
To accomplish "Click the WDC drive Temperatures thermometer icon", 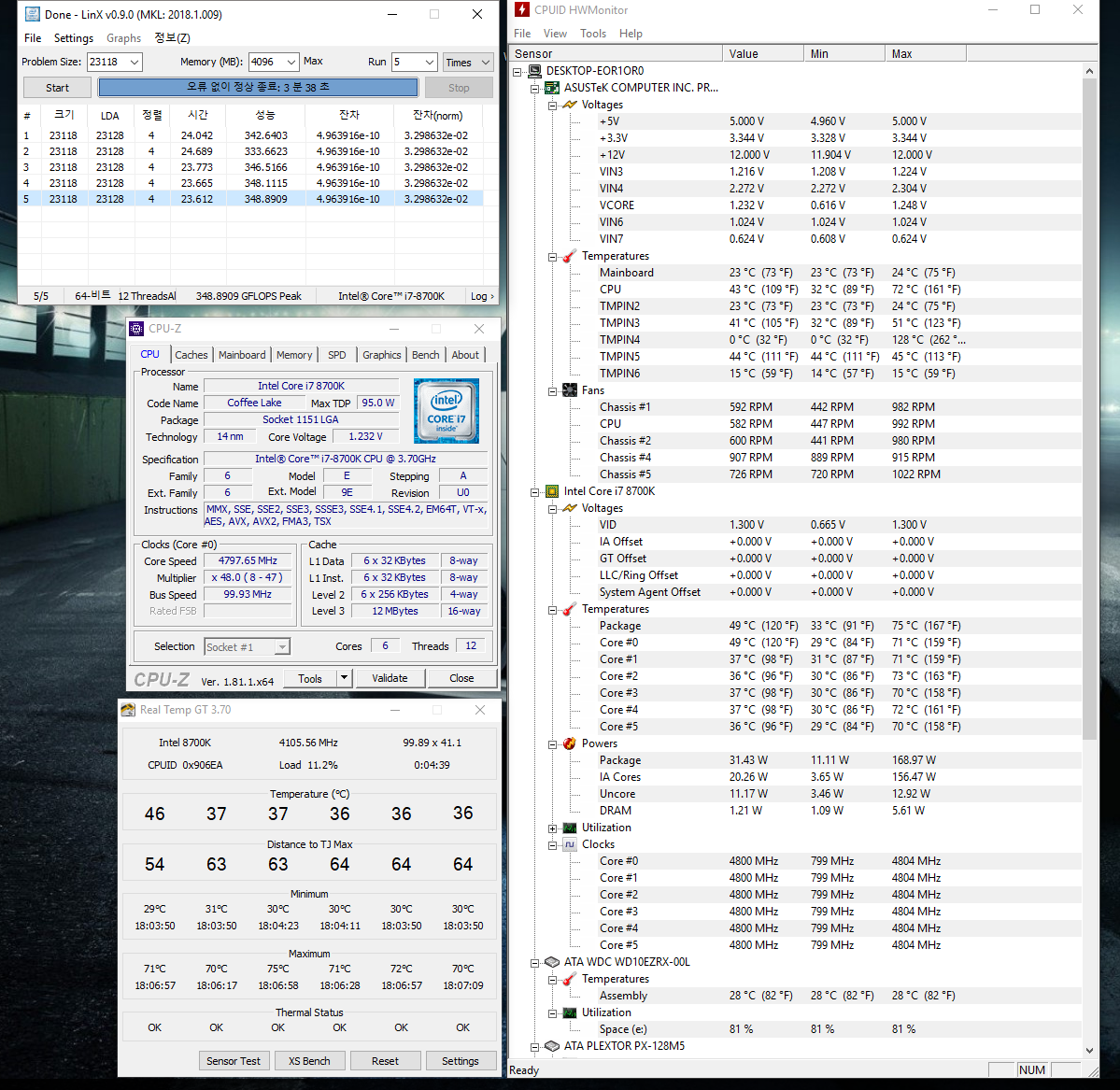I will [570, 979].
